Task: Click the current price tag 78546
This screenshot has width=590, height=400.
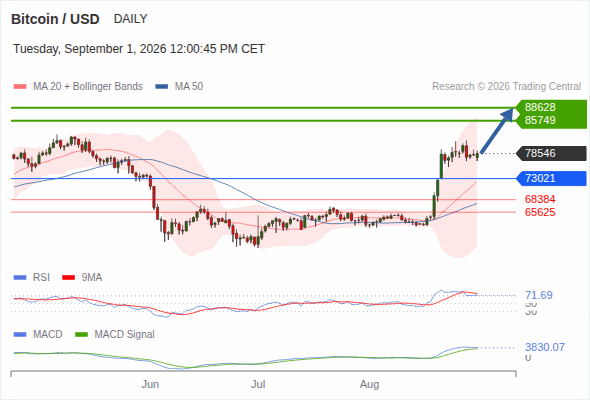Action: pyautogui.click(x=552, y=153)
